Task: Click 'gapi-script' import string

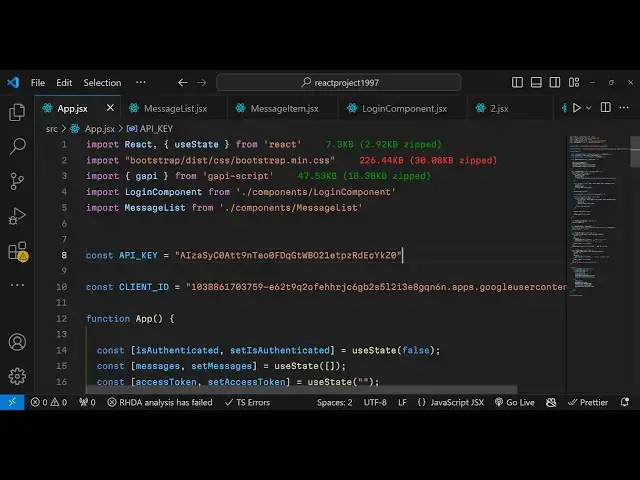Action: click(238, 176)
